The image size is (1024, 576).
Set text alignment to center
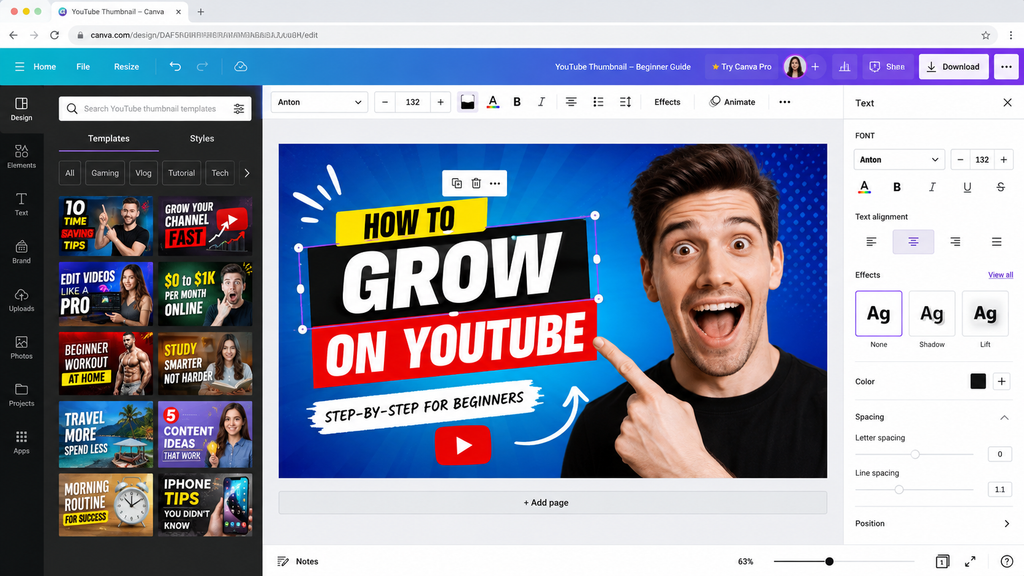click(x=913, y=242)
